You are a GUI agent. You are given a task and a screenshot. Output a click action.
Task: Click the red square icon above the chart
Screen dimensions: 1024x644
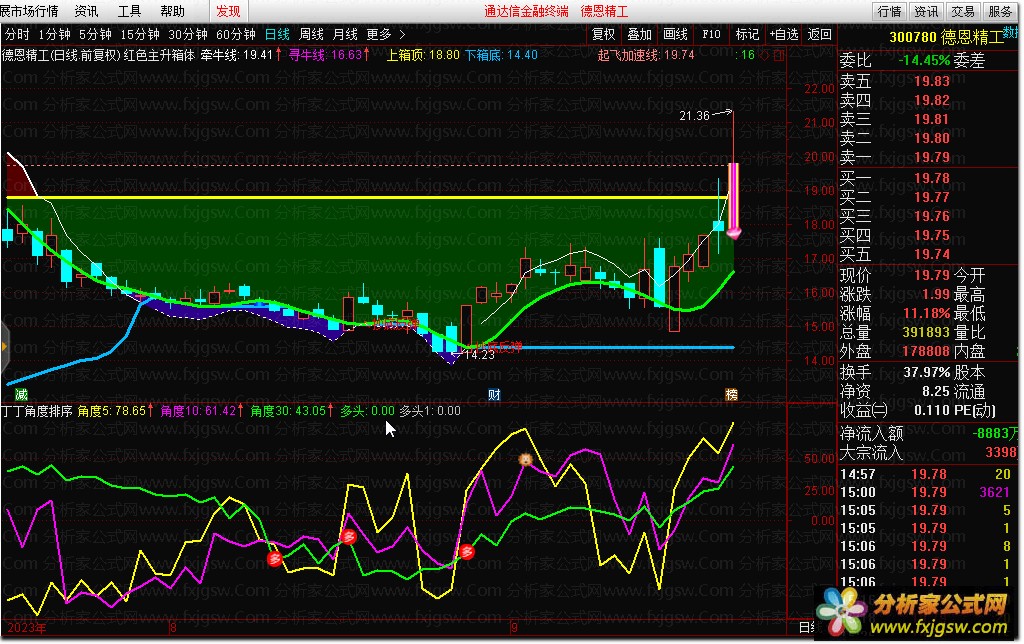(x=778, y=56)
